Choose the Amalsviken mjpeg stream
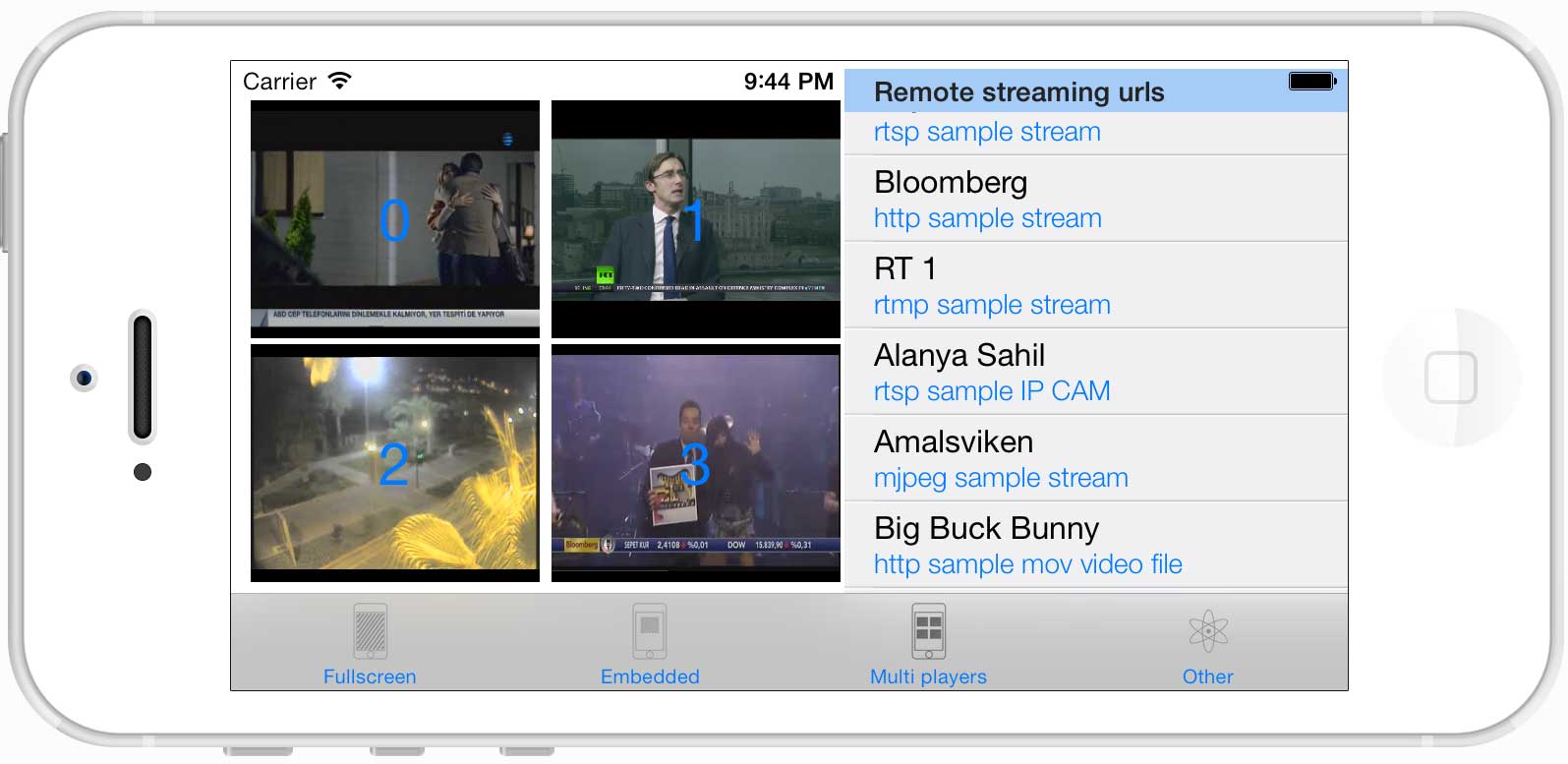Viewport: 1568px width, 764px height. [x=1096, y=458]
